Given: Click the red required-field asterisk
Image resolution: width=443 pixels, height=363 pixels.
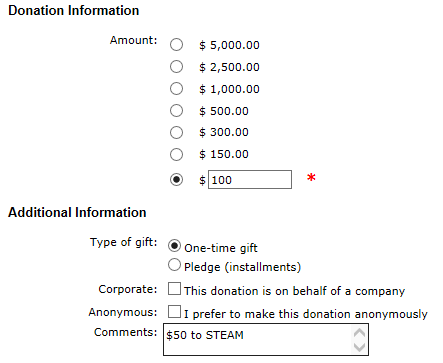Looking at the screenshot, I should [x=311, y=178].
